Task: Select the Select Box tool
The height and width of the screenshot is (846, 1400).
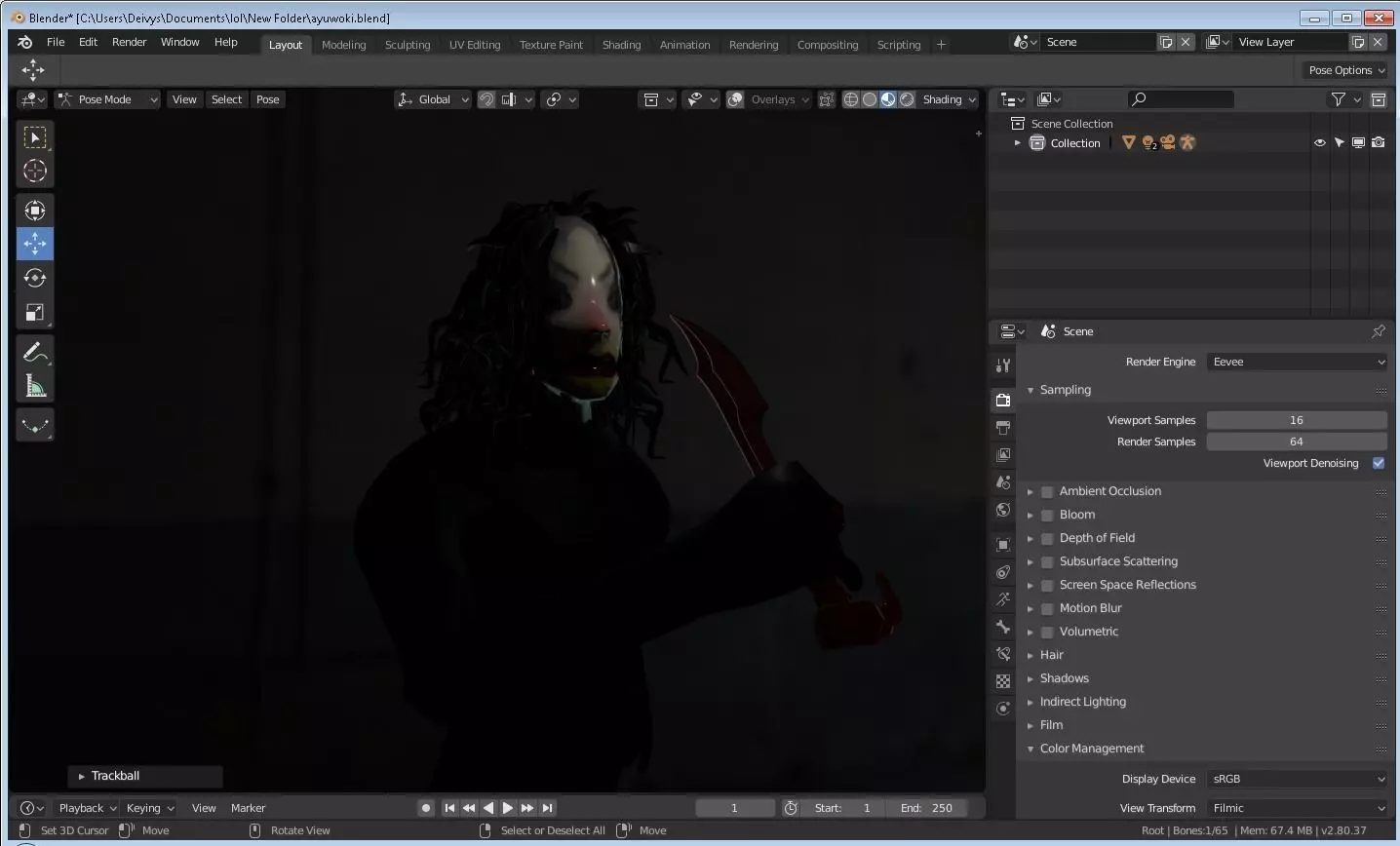Action: click(x=35, y=137)
